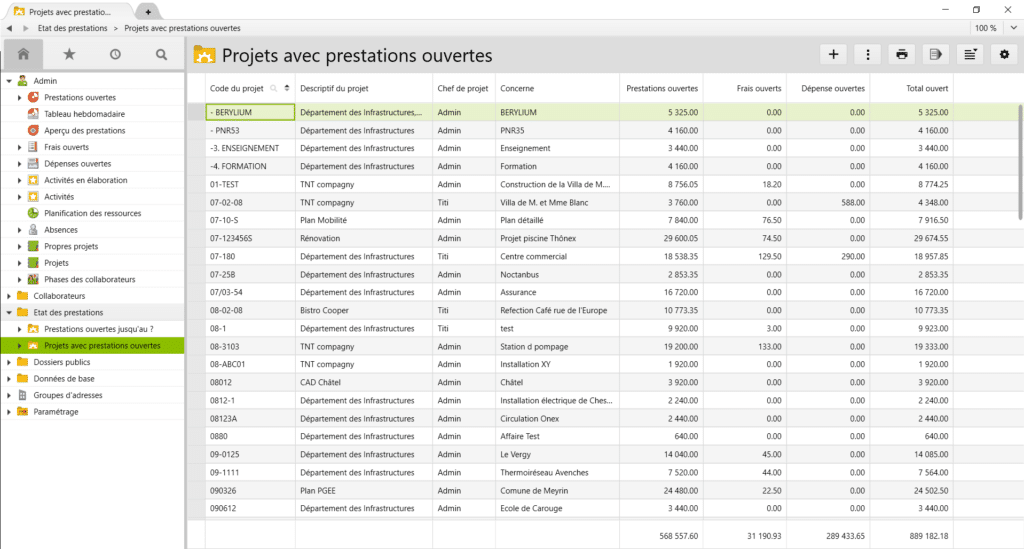
Task: Open the History clock tab
Action: (x=115, y=54)
